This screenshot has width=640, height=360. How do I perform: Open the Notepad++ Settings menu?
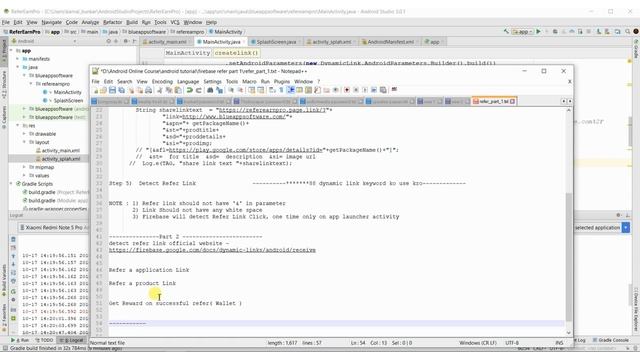point(212,82)
